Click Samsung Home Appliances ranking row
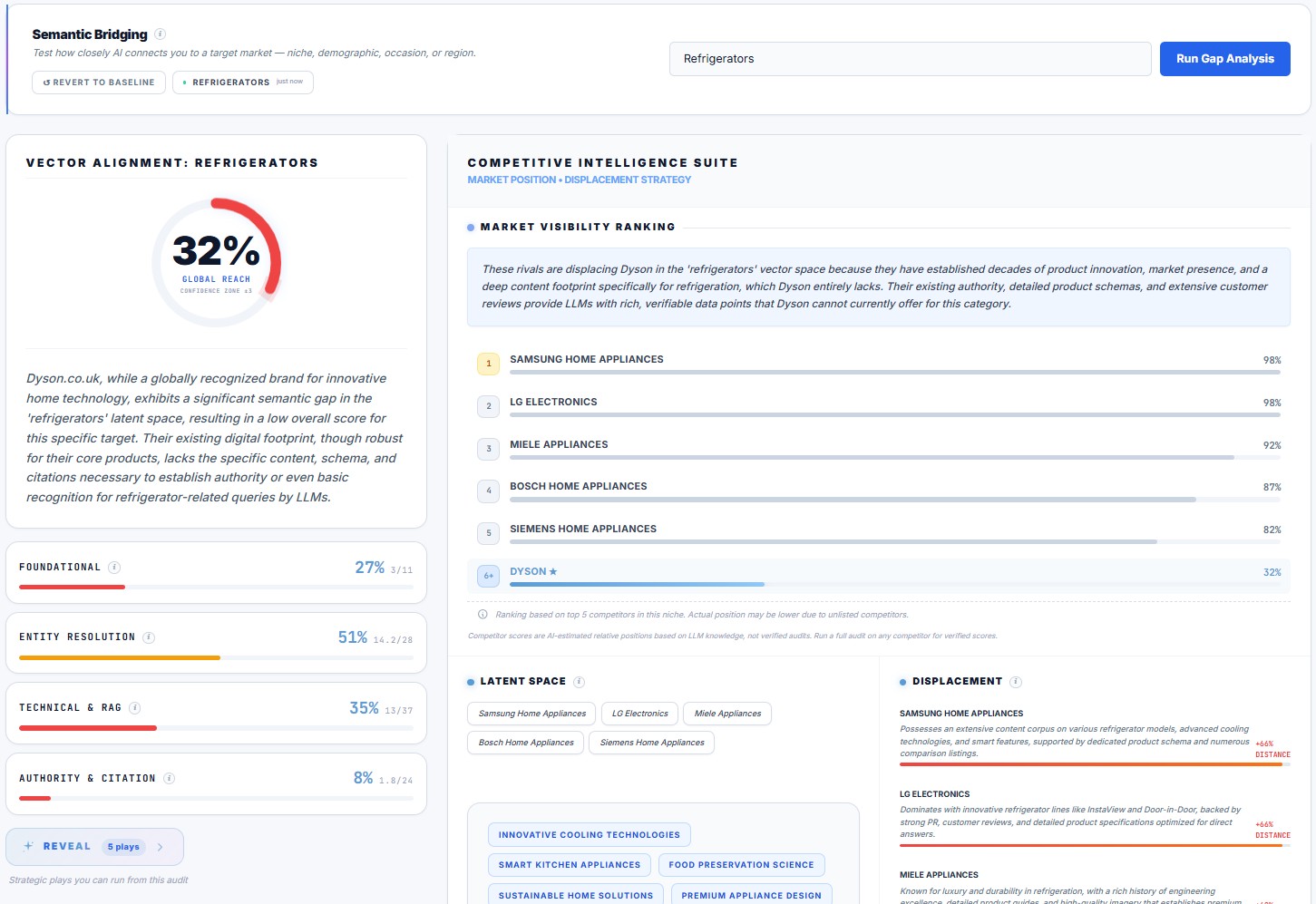 [878, 364]
